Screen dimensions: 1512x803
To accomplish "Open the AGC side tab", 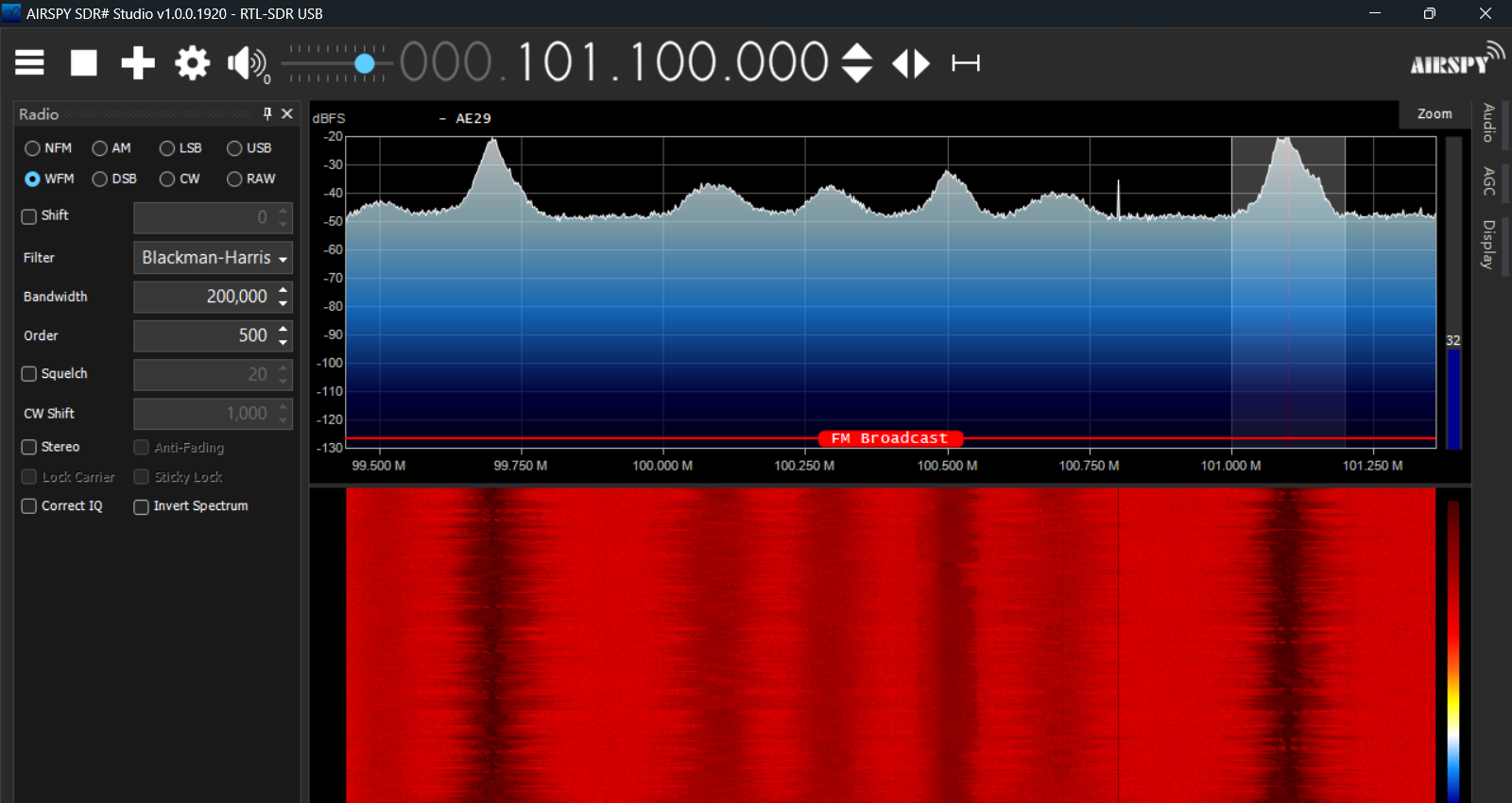I will 1488,181.
